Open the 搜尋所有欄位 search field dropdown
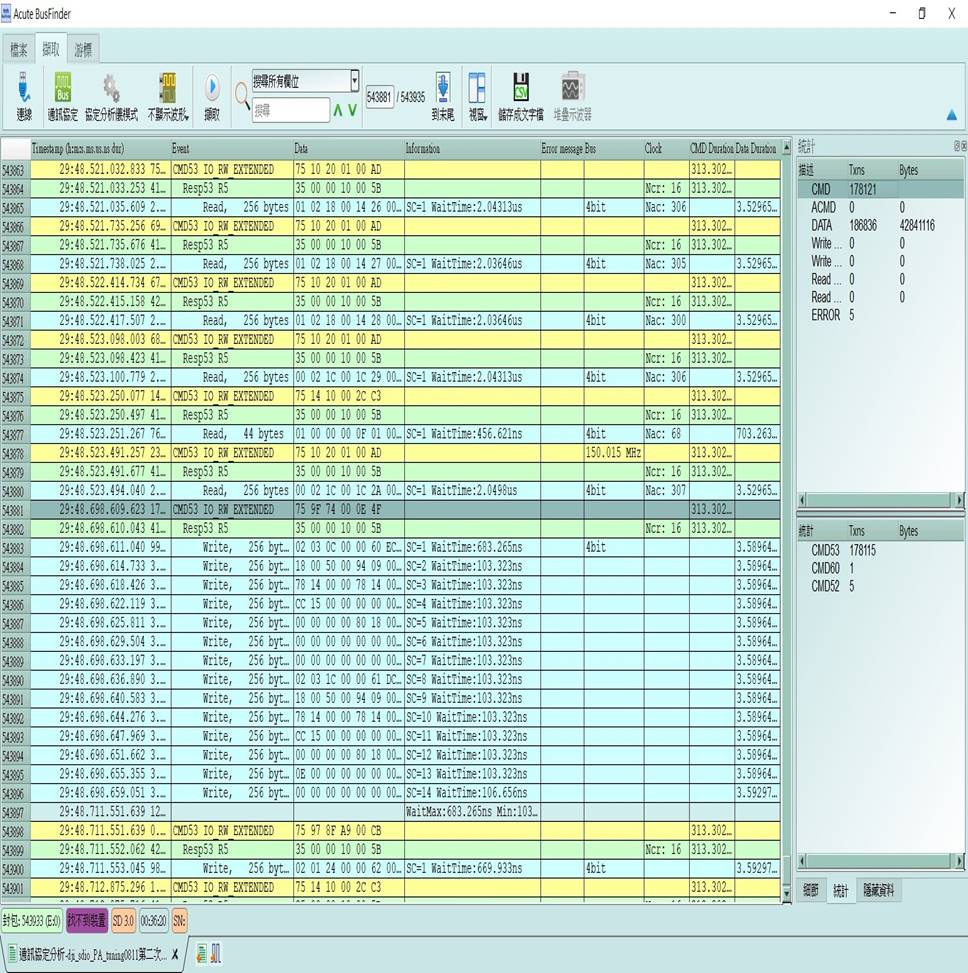Image resolution: width=968 pixels, height=973 pixels. 354,81
